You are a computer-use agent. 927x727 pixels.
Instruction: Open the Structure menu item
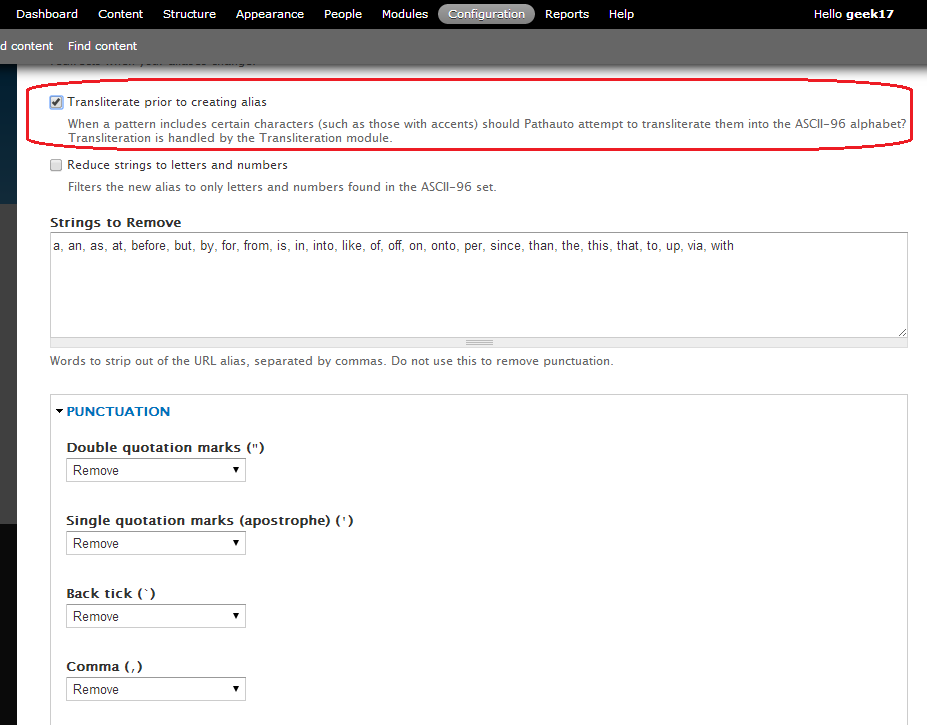(189, 14)
